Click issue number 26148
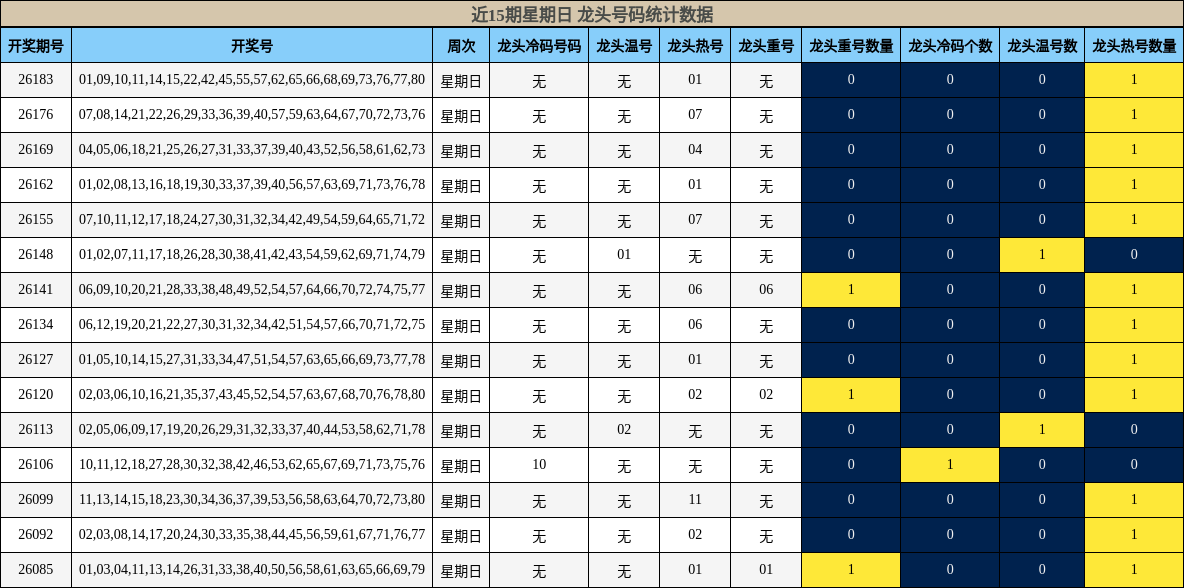The height and width of the screenshot is (588, 1184). click(35, 255)
